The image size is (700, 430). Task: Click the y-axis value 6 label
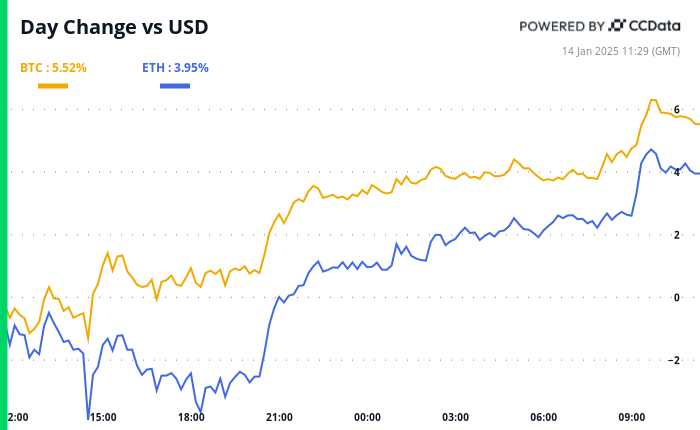[677, 109]
